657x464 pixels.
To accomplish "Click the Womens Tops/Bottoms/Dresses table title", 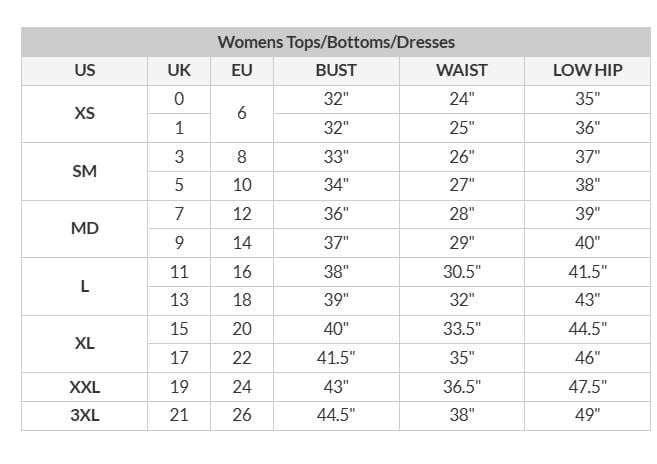I will (x=336, y=42).
